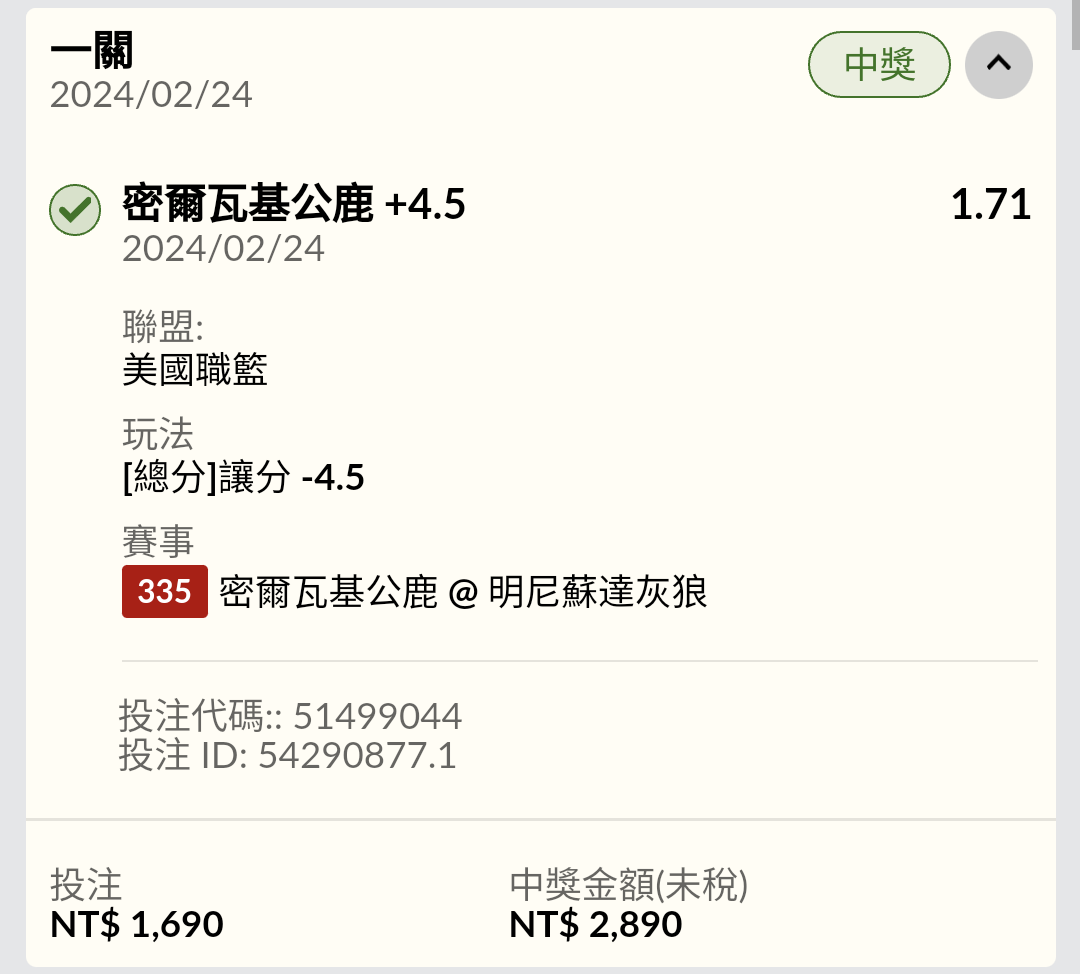Viewport: 1080px width, 974px height.
Task: Click the 密爾瓦基公鹿 +4.5 selection title
Action: [294, 204]
